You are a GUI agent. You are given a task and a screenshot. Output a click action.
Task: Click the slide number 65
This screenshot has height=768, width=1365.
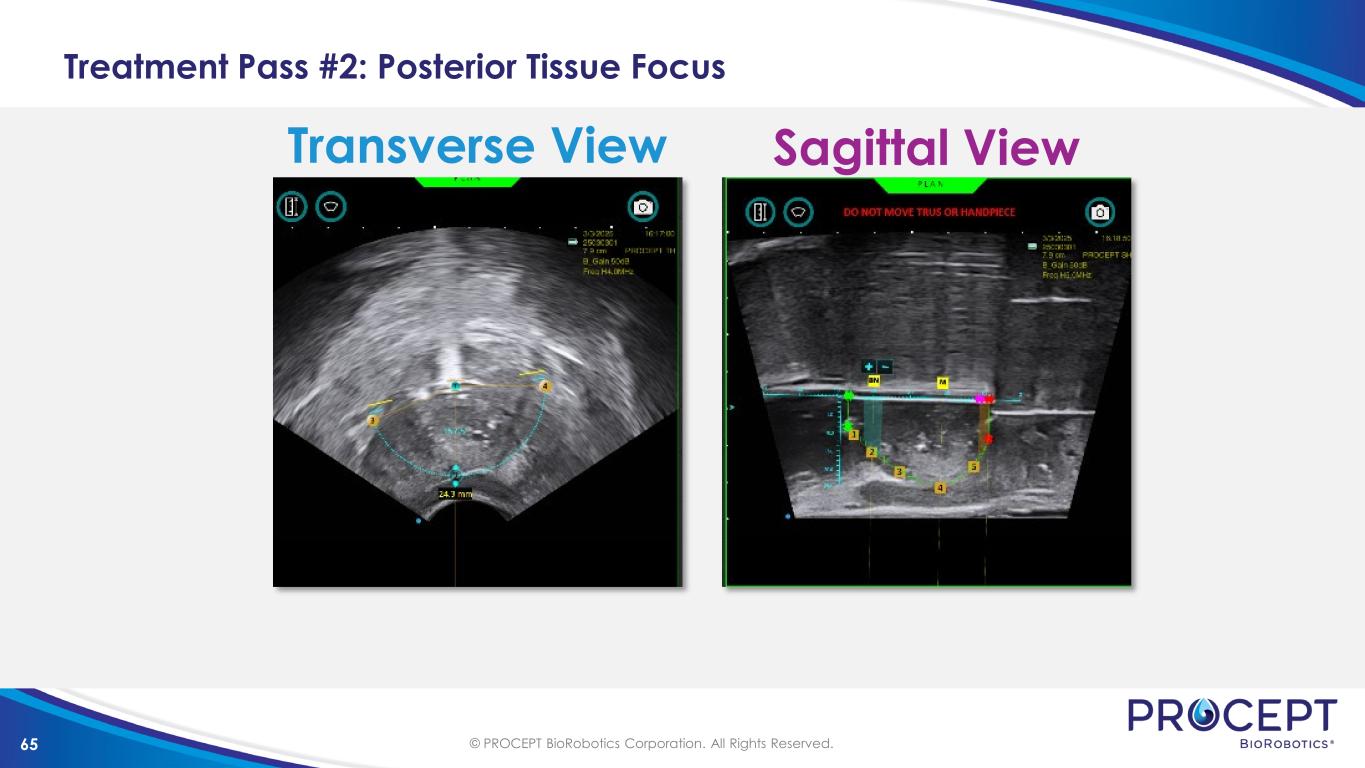(29, 745)
